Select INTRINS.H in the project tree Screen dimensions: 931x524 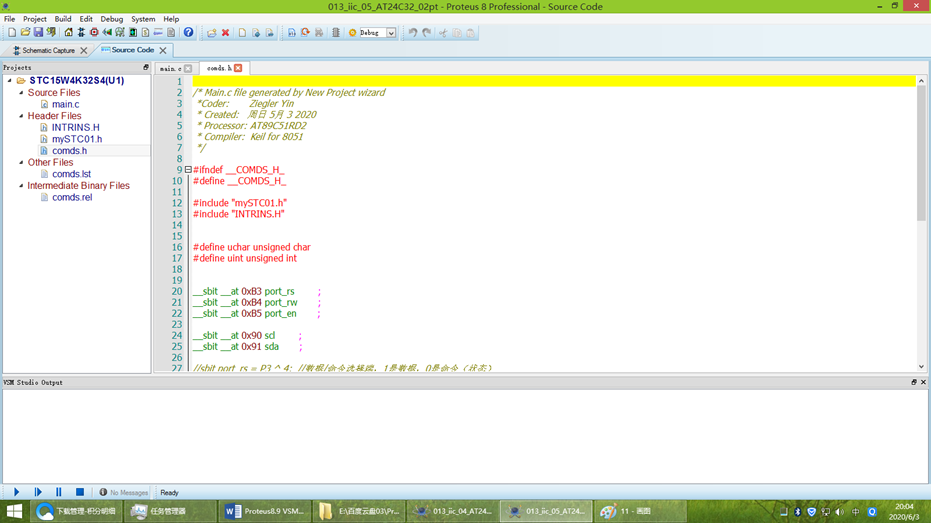point(75,127)
